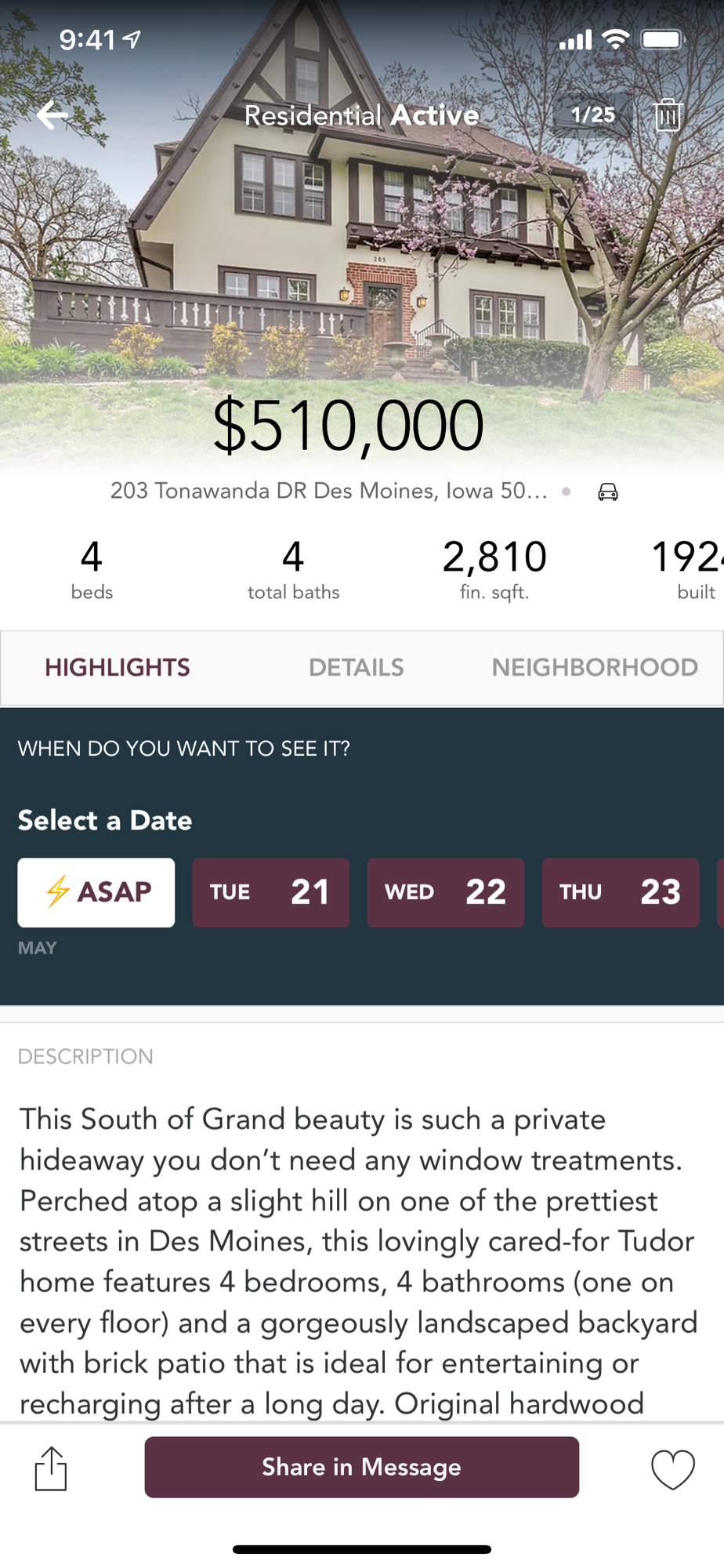
Task: Open the 1/25 photo counter
Action: [592, 114]
